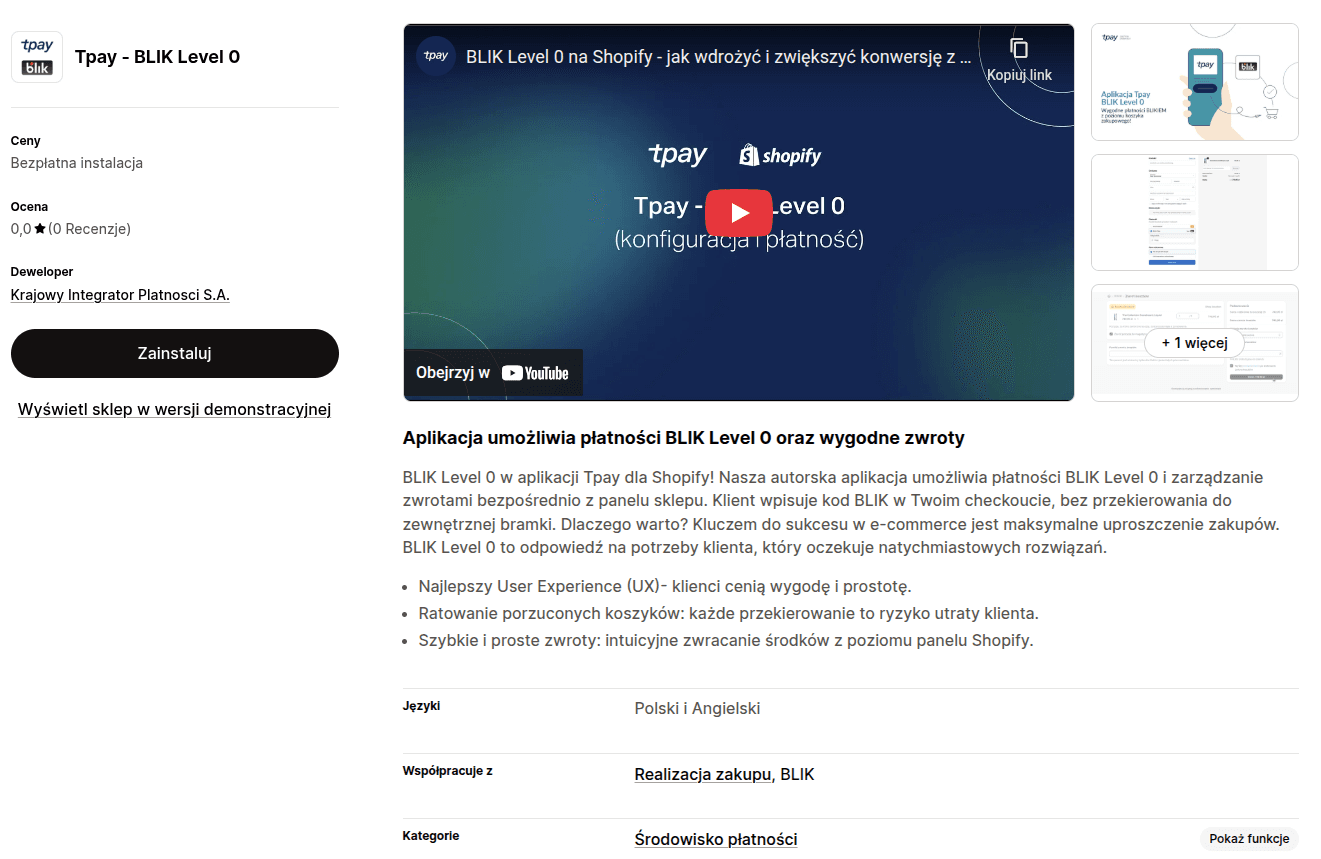
Task: Click the Tpay channel avatar in video header
Action: (436, 57)
